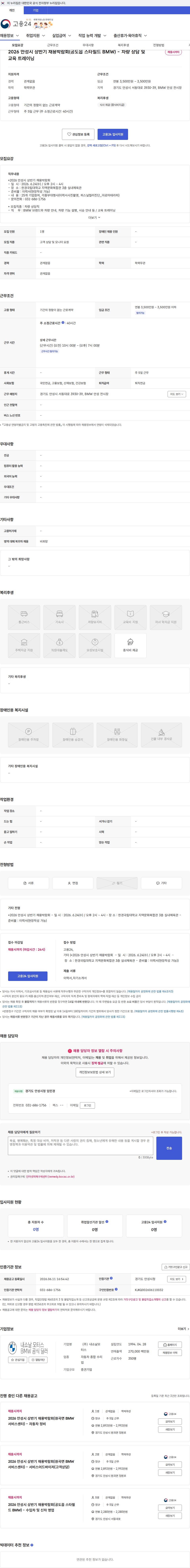Viewport: 190px width, 1568px height.
Task: Click the 고용24 logo
Action: point(16,24)
